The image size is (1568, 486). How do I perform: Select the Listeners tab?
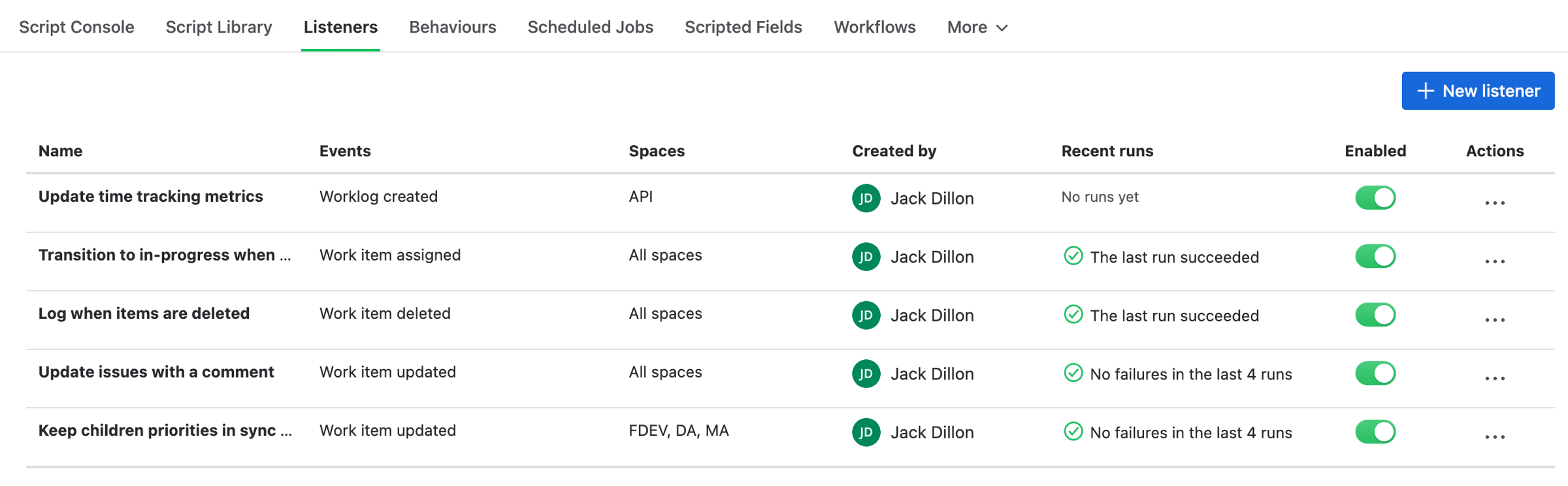click(340, 27)
